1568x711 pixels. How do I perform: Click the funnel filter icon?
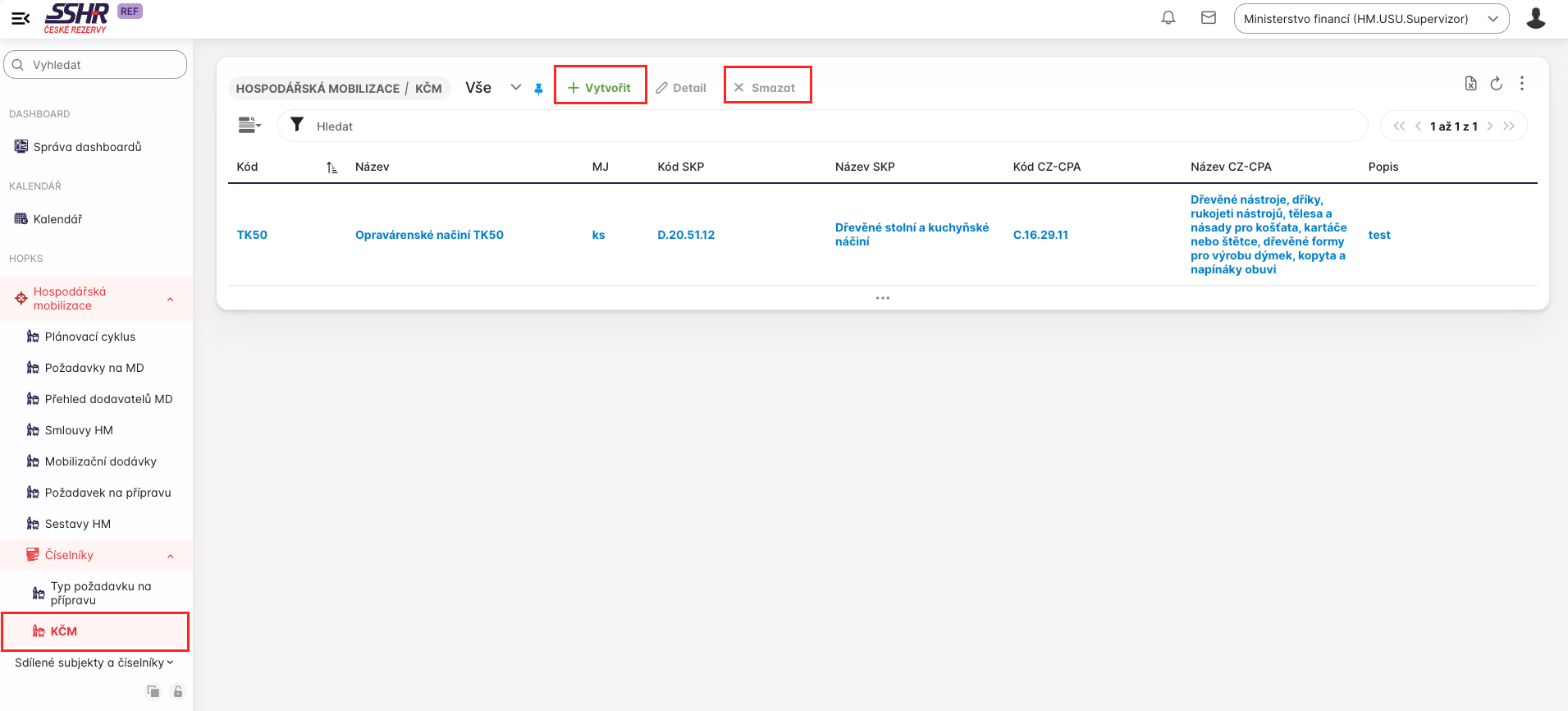point(297,125)
